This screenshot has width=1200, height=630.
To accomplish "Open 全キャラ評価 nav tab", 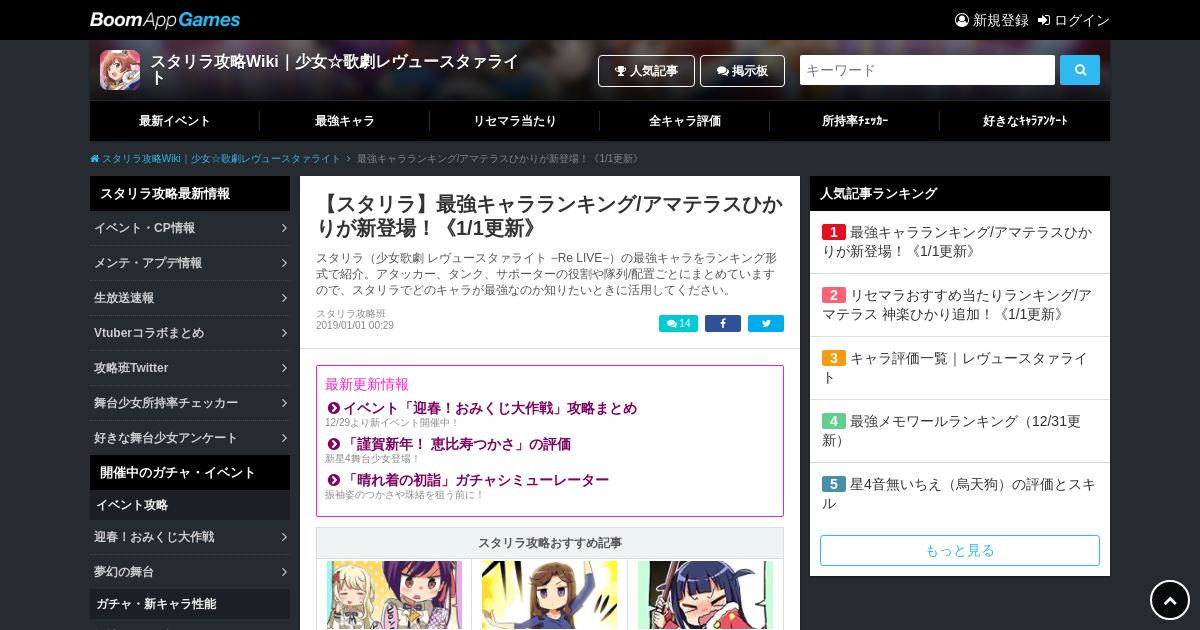I will [x=685, y=121].
